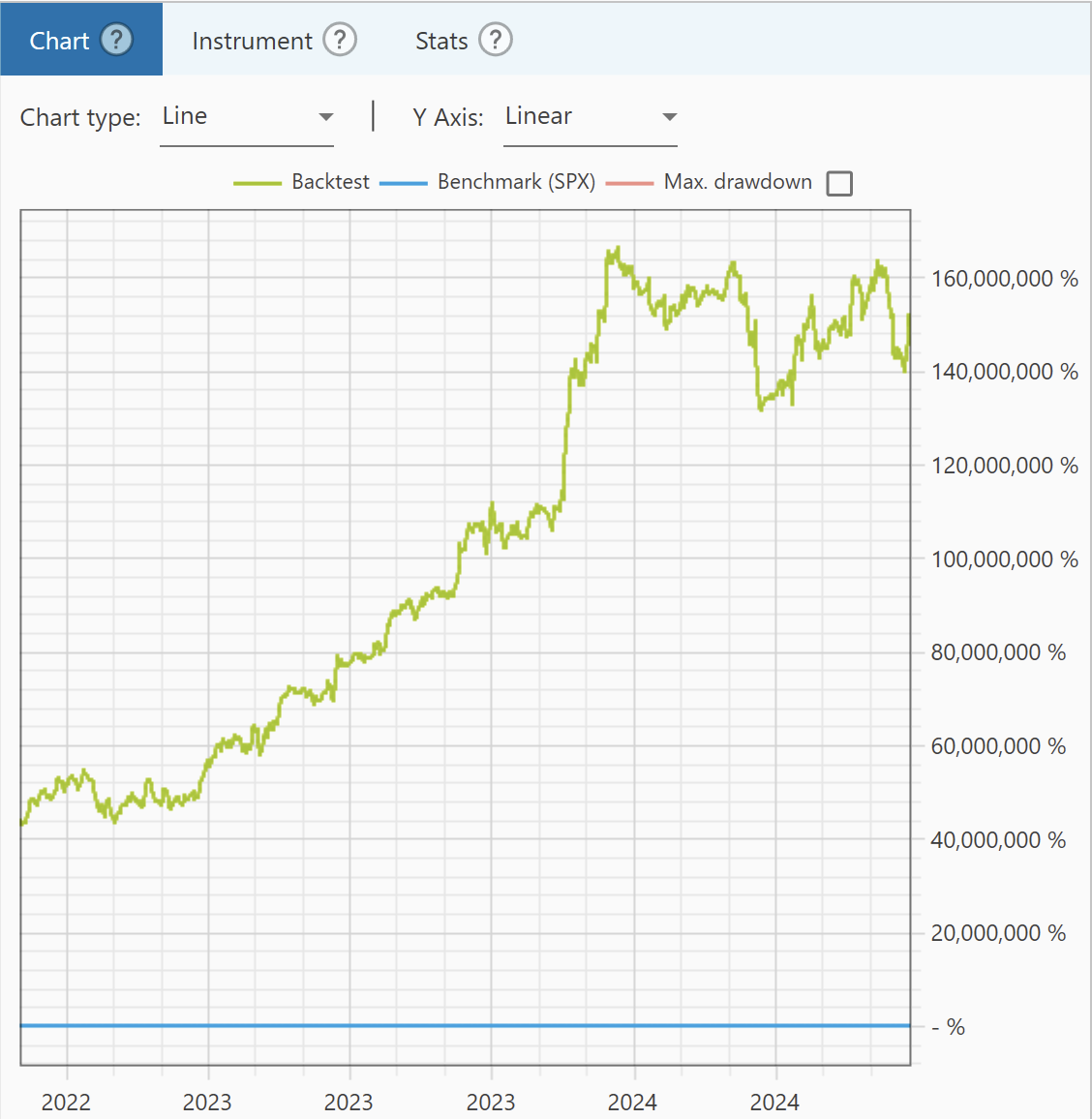Switch to the Stats tab
The height and width of the screenshot is (1119, 1092).
point(441,41)
